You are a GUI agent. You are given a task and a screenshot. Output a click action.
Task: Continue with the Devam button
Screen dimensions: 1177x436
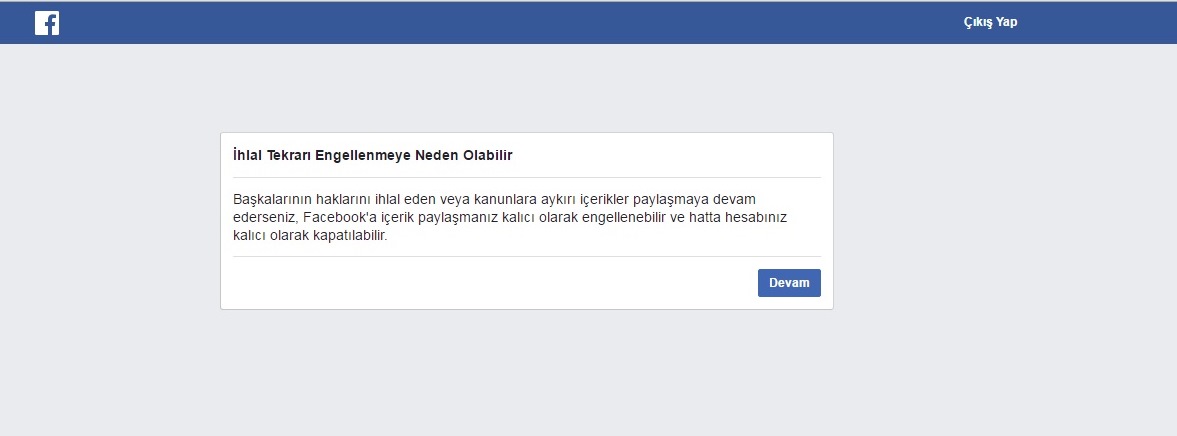[x=789, y=283]
